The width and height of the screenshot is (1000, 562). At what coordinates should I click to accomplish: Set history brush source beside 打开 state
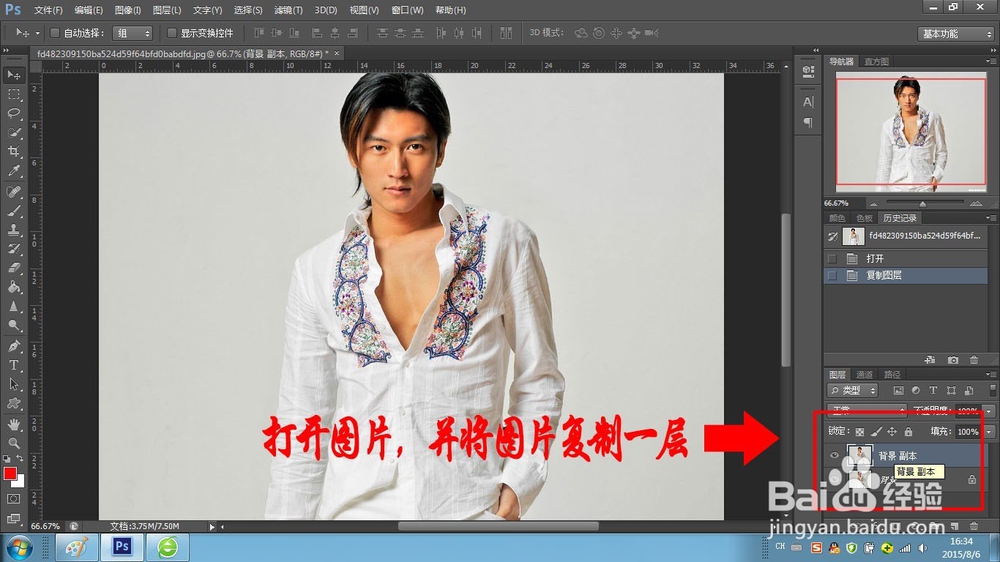coord(832,258)
